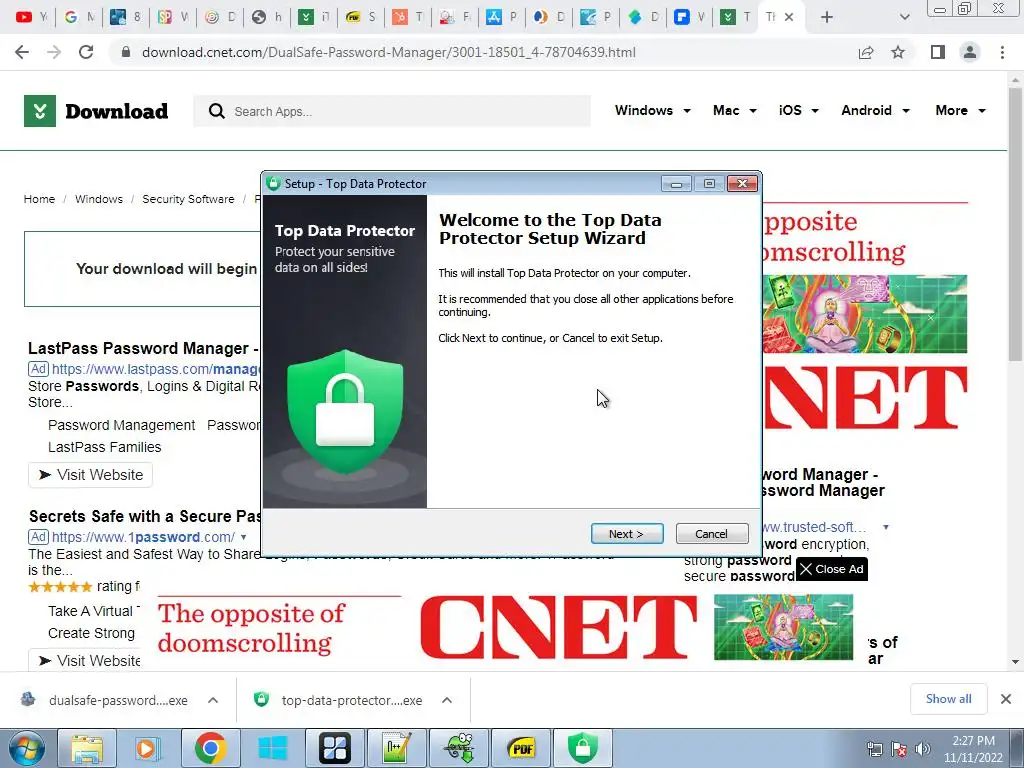Open the tab search chevron

coord(904,17)
